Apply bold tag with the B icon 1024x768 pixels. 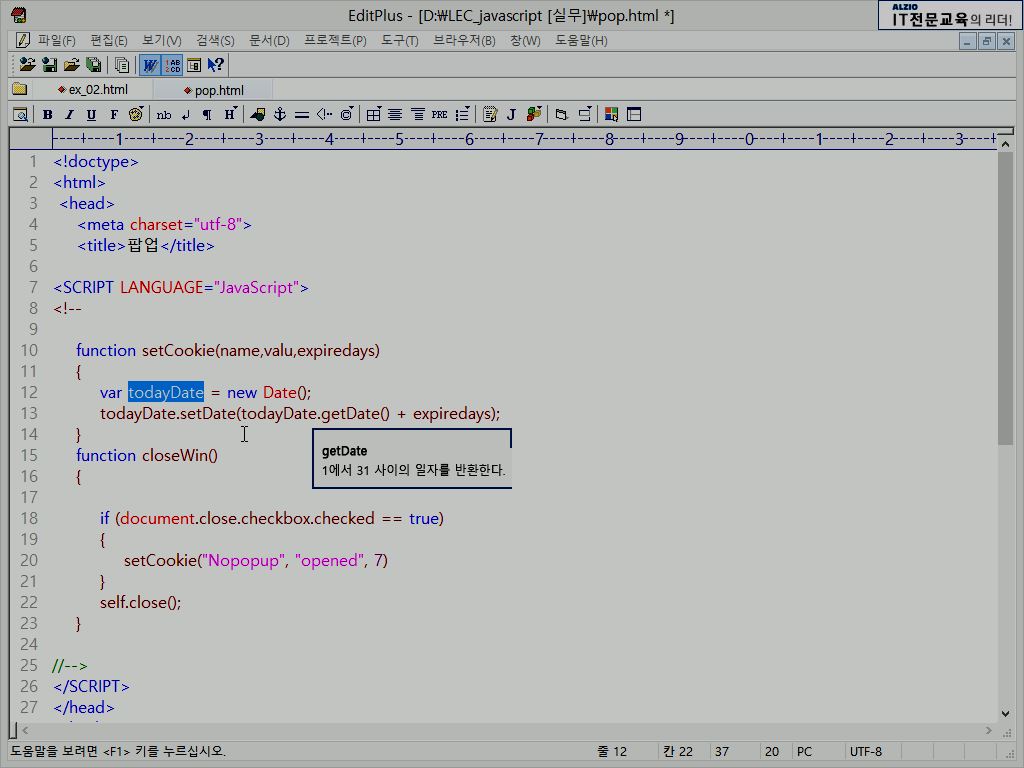[47, 115]
